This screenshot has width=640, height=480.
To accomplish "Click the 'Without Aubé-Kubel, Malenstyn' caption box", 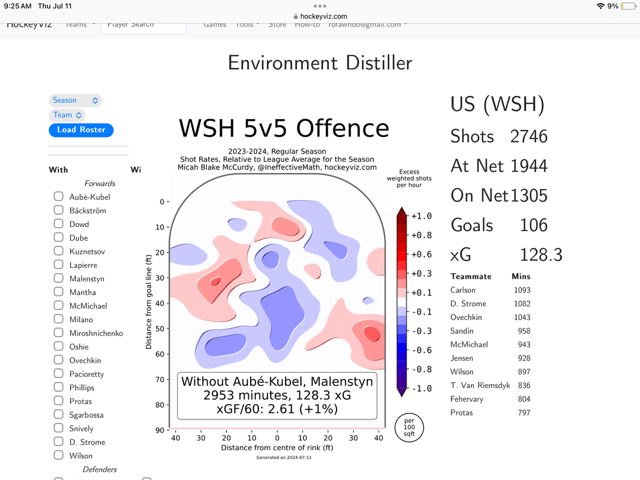I will [x=277, y=395].
